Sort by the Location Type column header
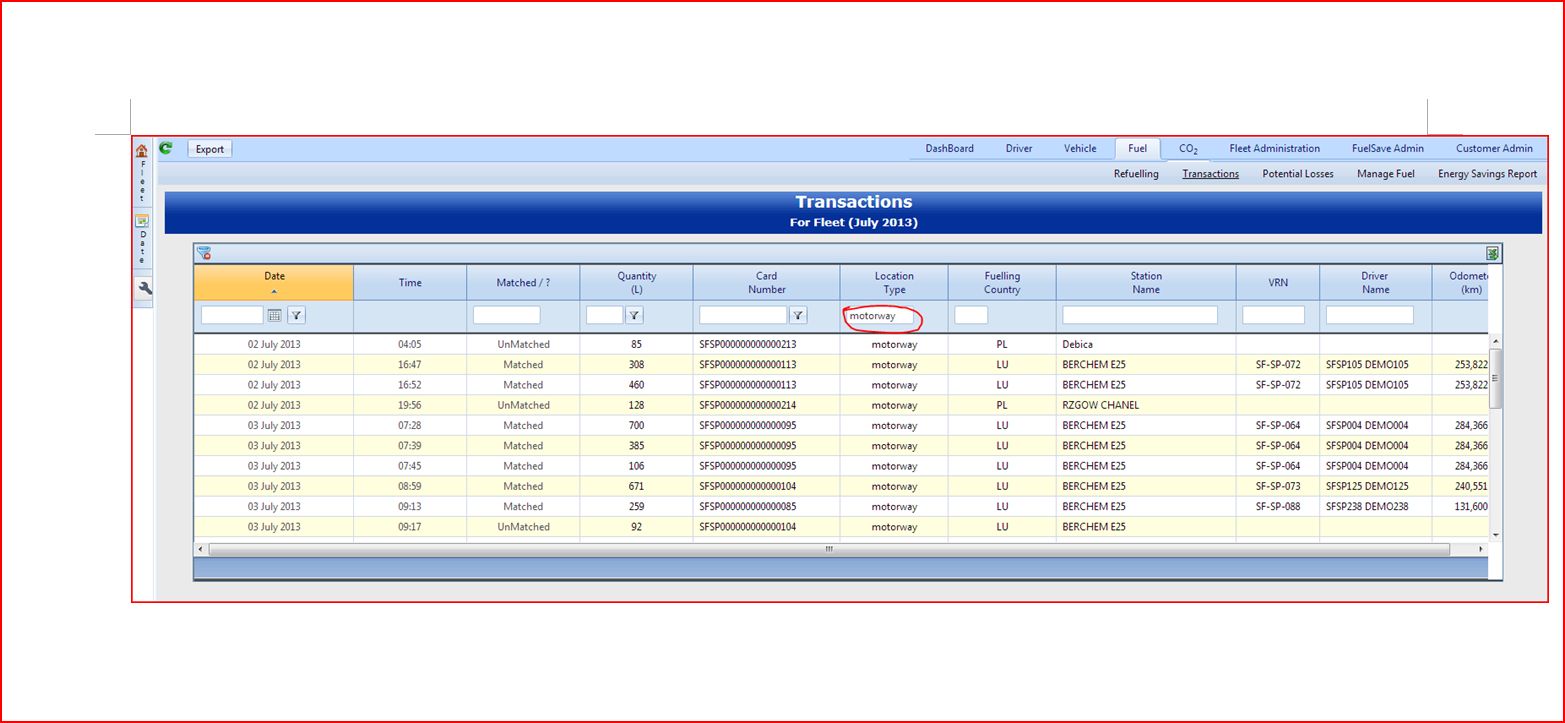 click(894, 282)
